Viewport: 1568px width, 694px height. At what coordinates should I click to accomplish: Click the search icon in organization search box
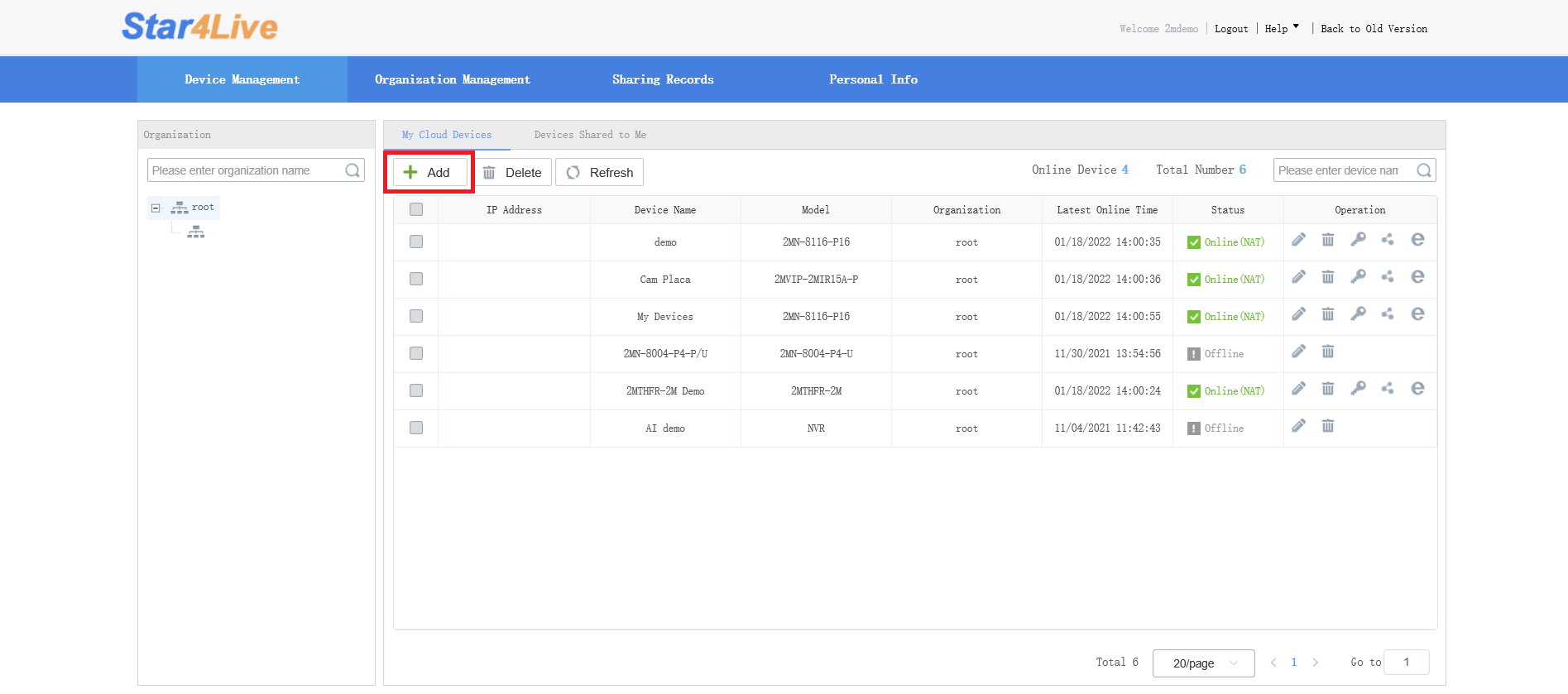[x=352, y=170]
